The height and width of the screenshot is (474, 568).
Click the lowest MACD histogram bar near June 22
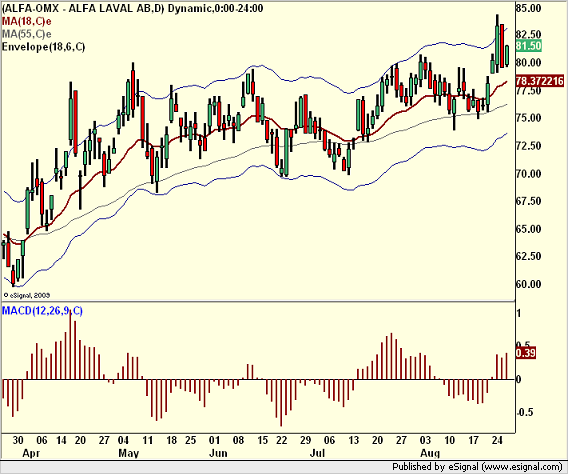pyautogui.click(x=281, y=403)
